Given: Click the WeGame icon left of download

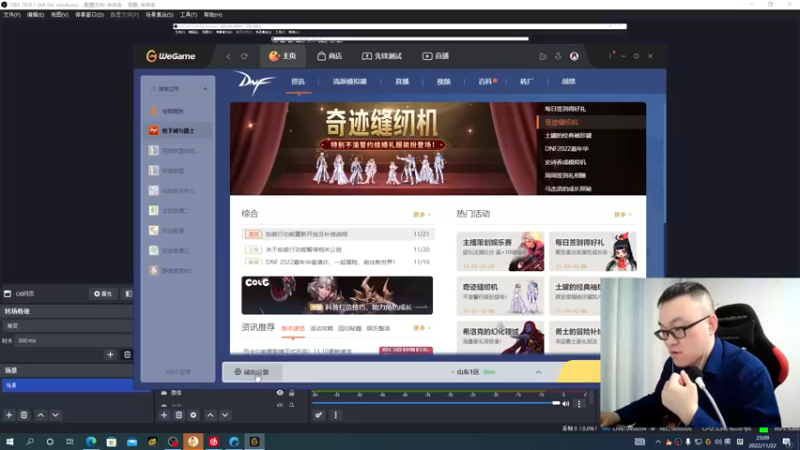Looking at the screenshot, I should click(x=543, y=56).
